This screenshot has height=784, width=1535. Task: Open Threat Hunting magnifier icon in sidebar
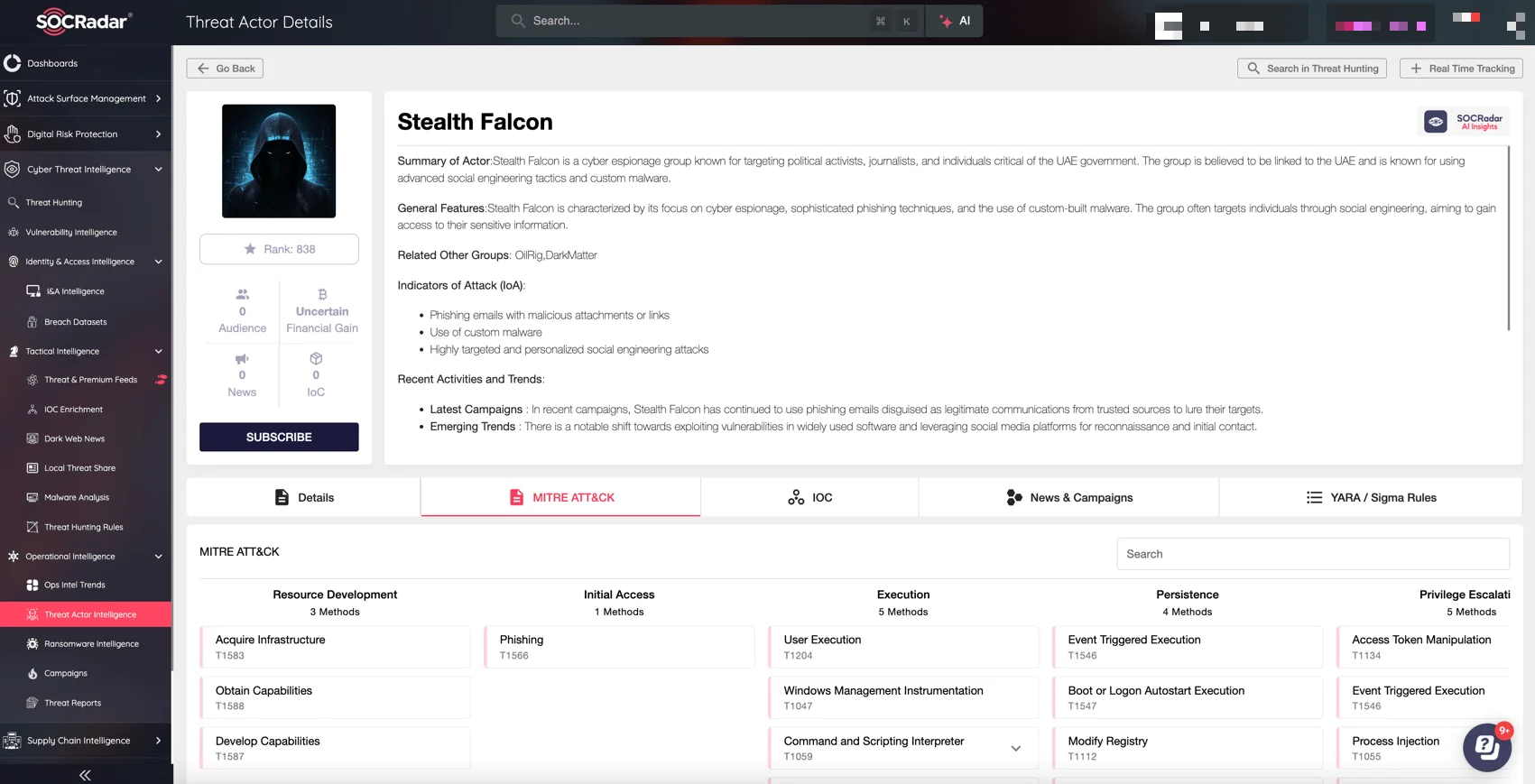pos(14,203)
